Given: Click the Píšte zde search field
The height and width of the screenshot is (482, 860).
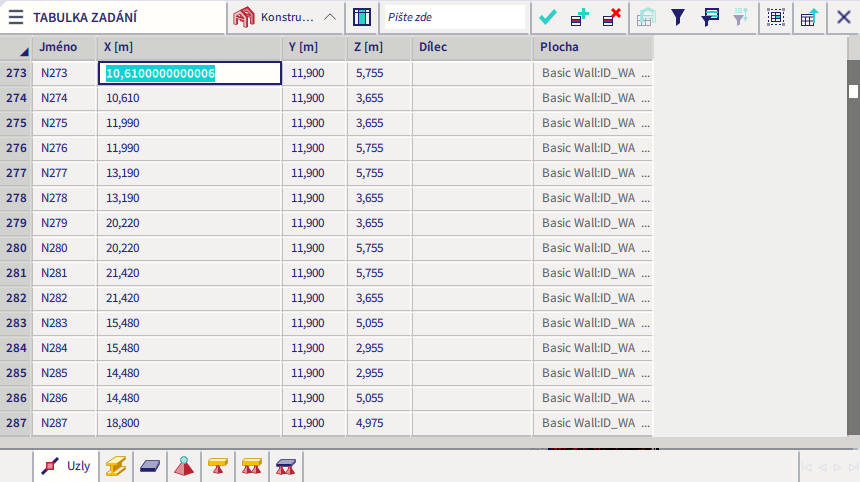Looking at the screenshot, I should pos(453,17).
